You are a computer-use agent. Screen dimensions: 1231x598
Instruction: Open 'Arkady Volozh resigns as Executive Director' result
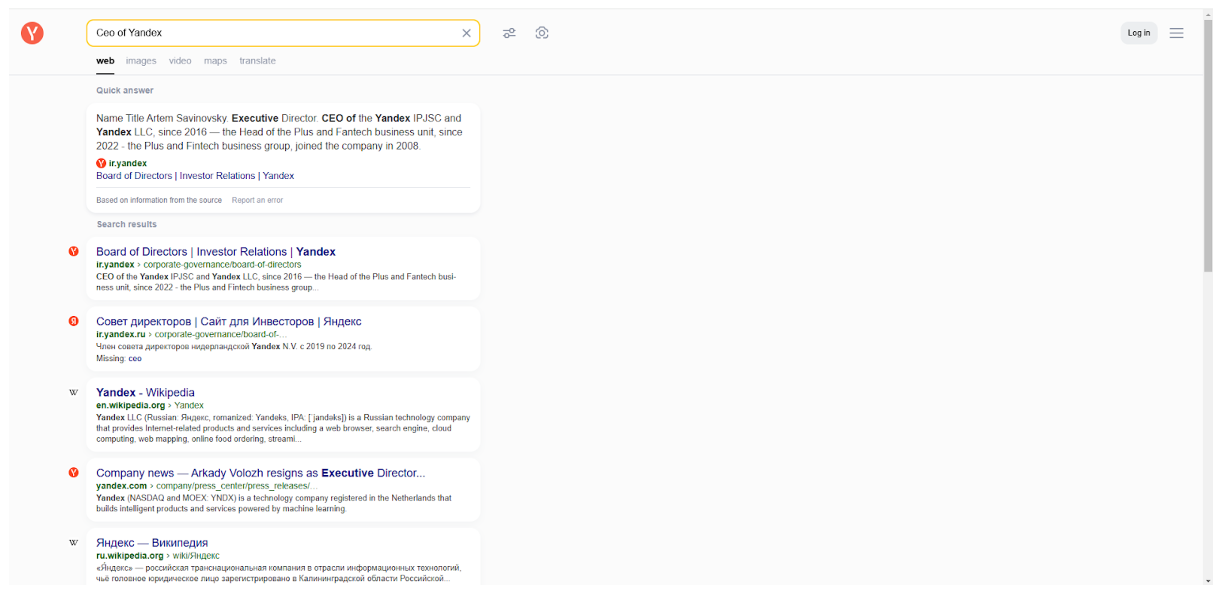click(x=260, y=473)
